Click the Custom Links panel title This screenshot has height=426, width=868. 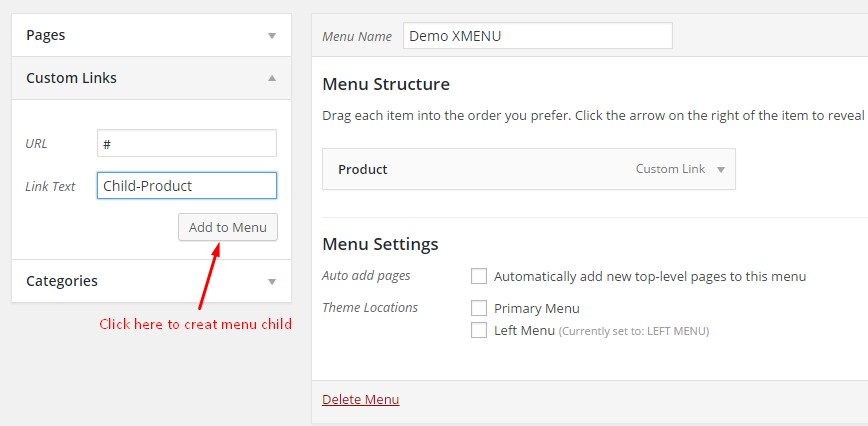[x=71, y=78]
